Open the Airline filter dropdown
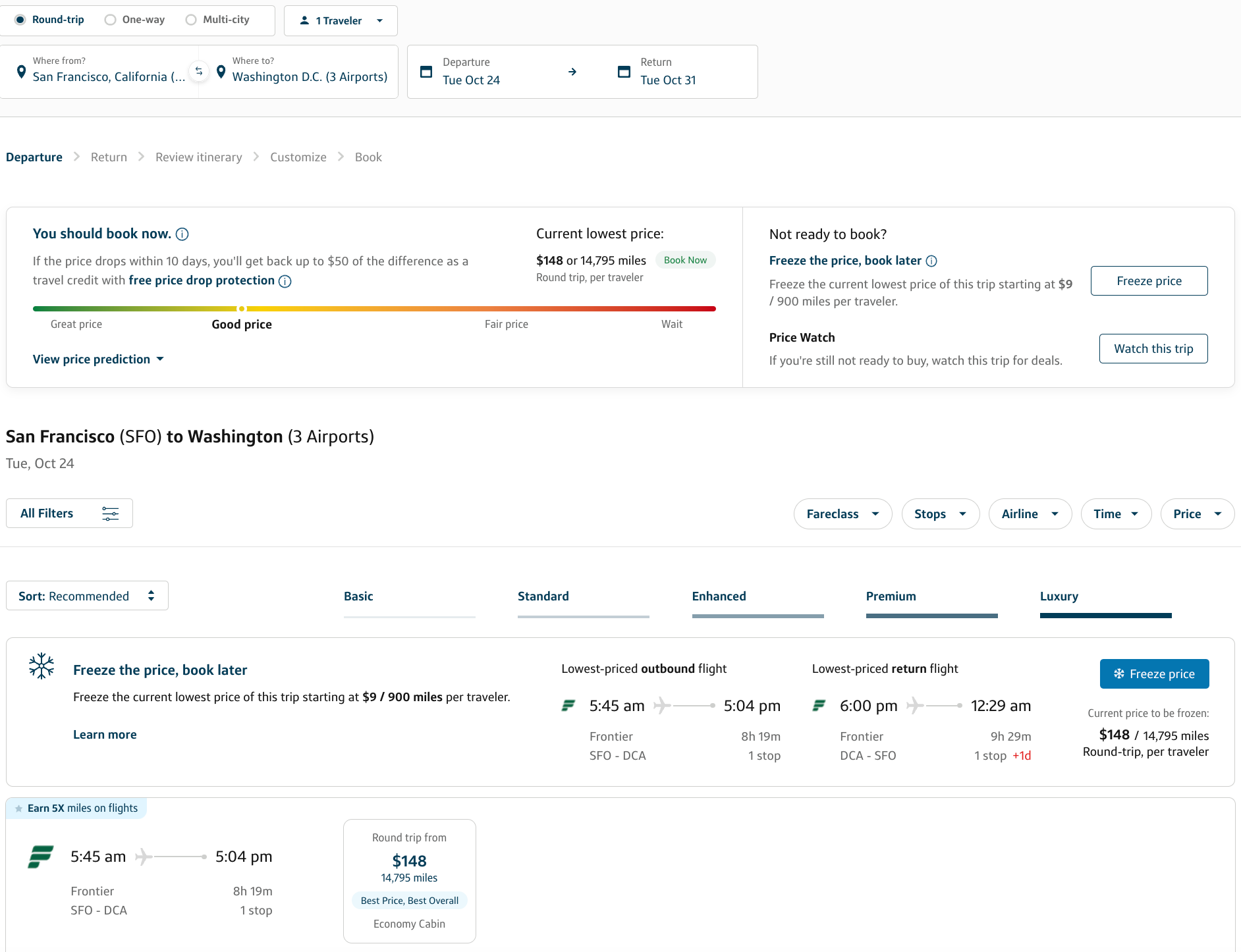Viewport: 1241px width, 952px height. pyautogui.click(x=1030, y=514)
